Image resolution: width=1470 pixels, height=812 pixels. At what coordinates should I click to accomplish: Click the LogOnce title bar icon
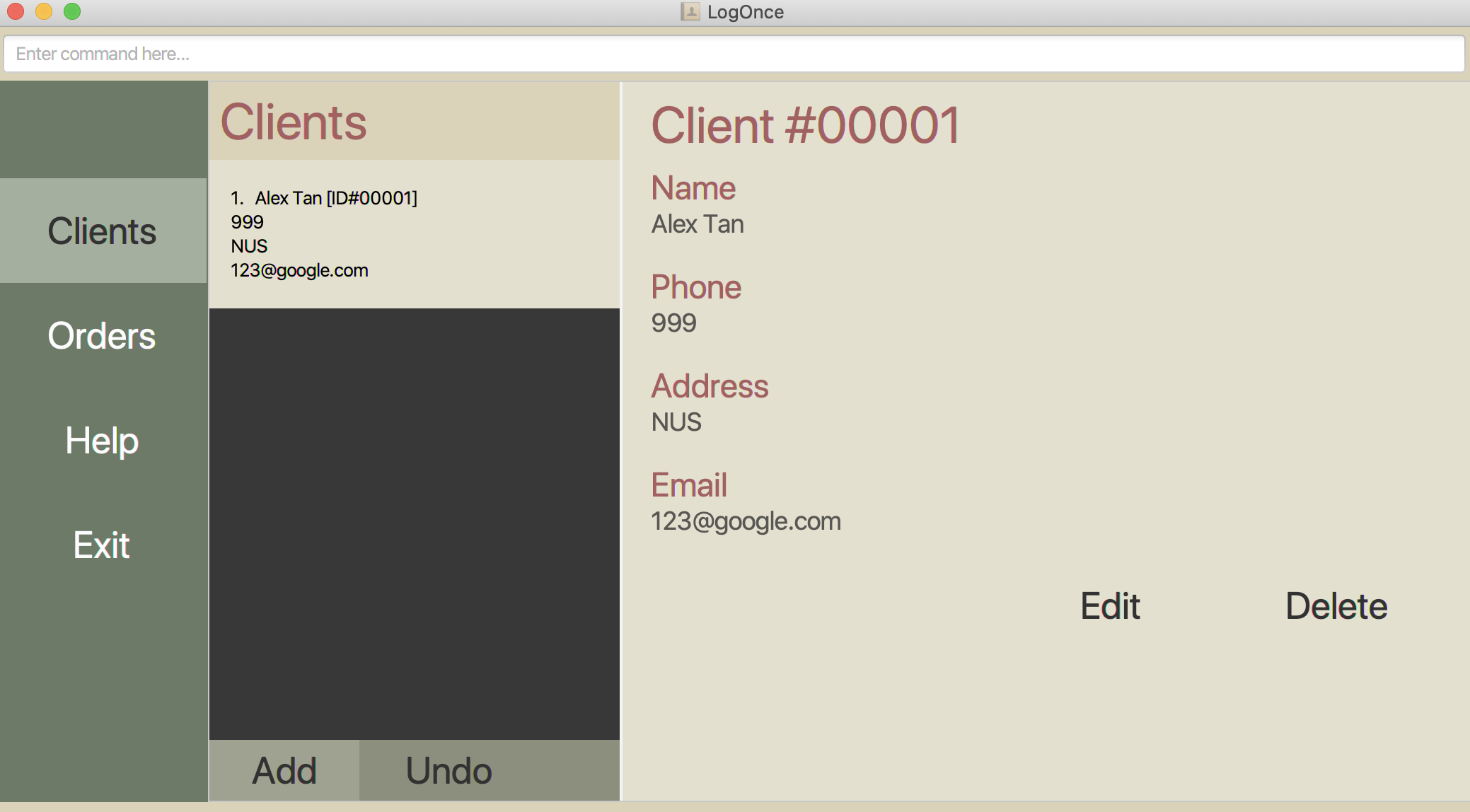tap(690, 12)
